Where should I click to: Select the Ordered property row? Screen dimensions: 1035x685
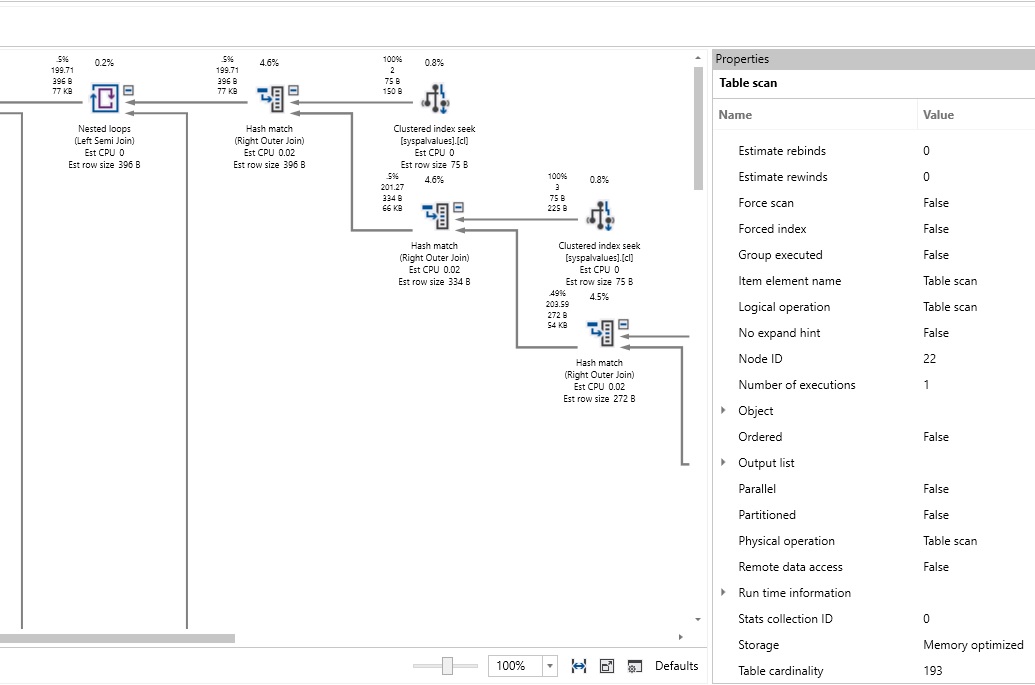(874, 437)
